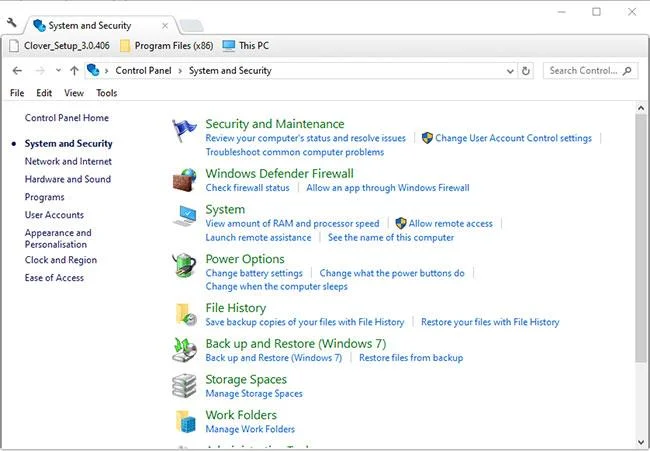
Task: Click shield icon beside User Account Control
Action: coord(427,138)
